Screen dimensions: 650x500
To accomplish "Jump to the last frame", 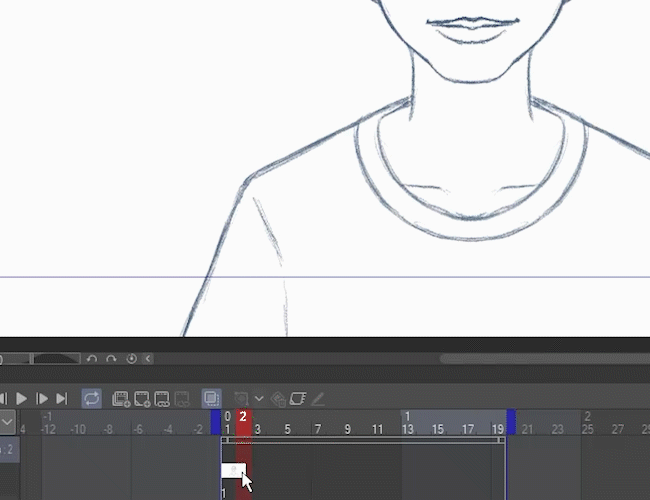I will tap(62, 399).
